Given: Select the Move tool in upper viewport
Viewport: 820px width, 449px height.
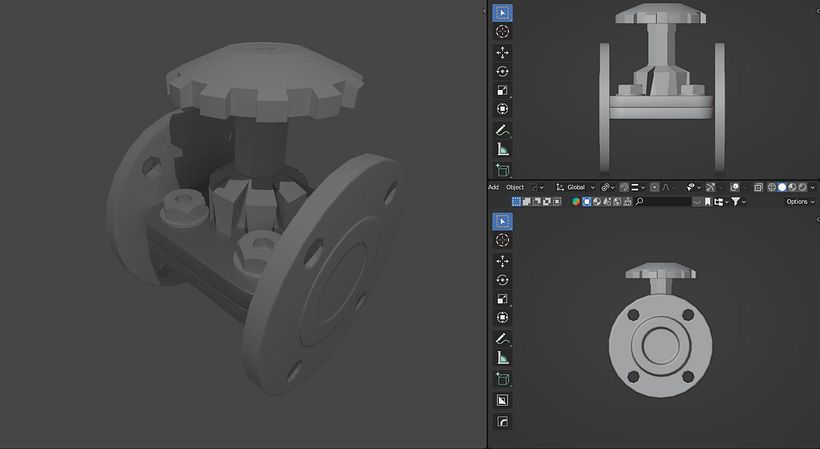Looking at the screenshot, I should (x=502, y=53).
